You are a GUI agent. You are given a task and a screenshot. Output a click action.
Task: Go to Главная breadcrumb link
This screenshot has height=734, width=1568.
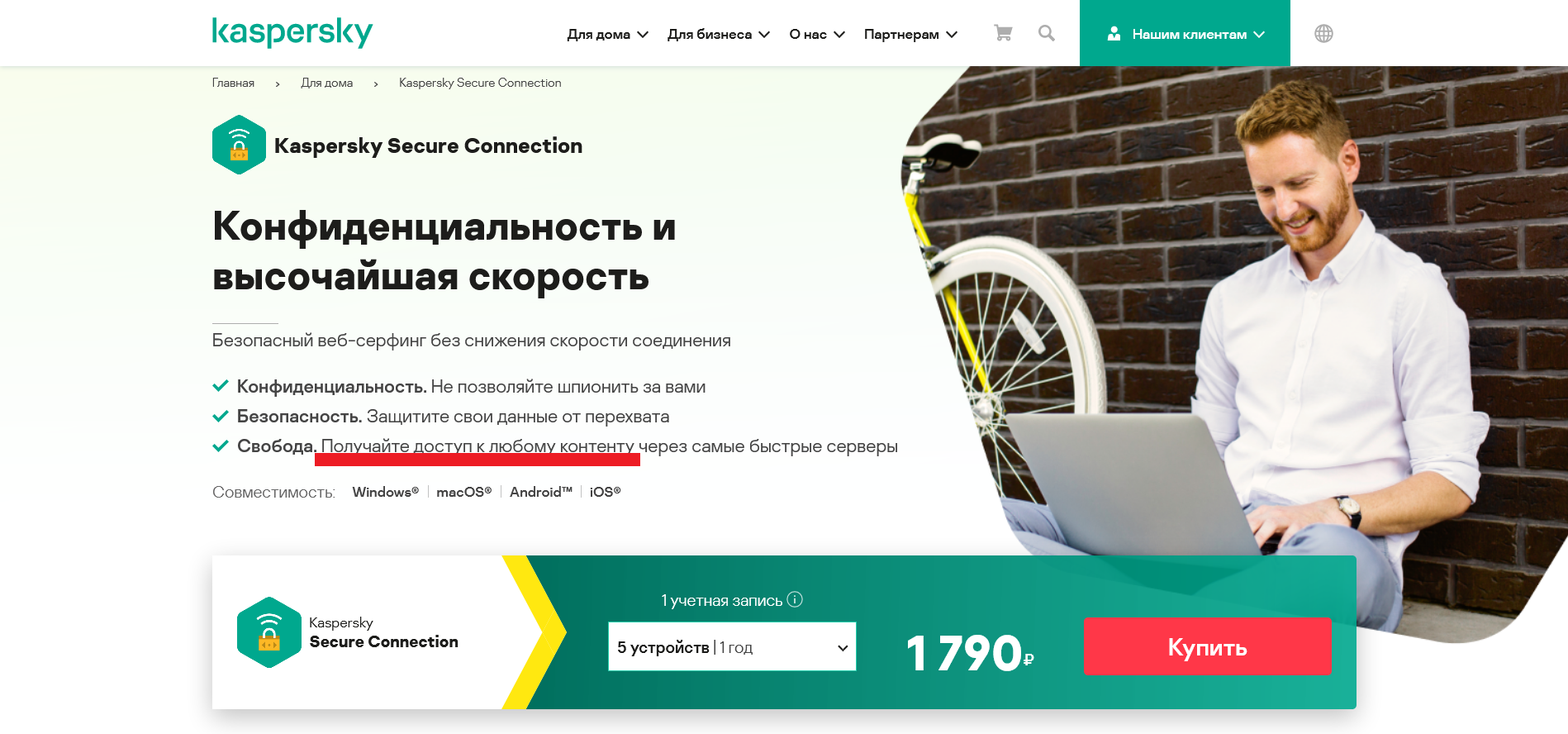click(x=233, y=83)
